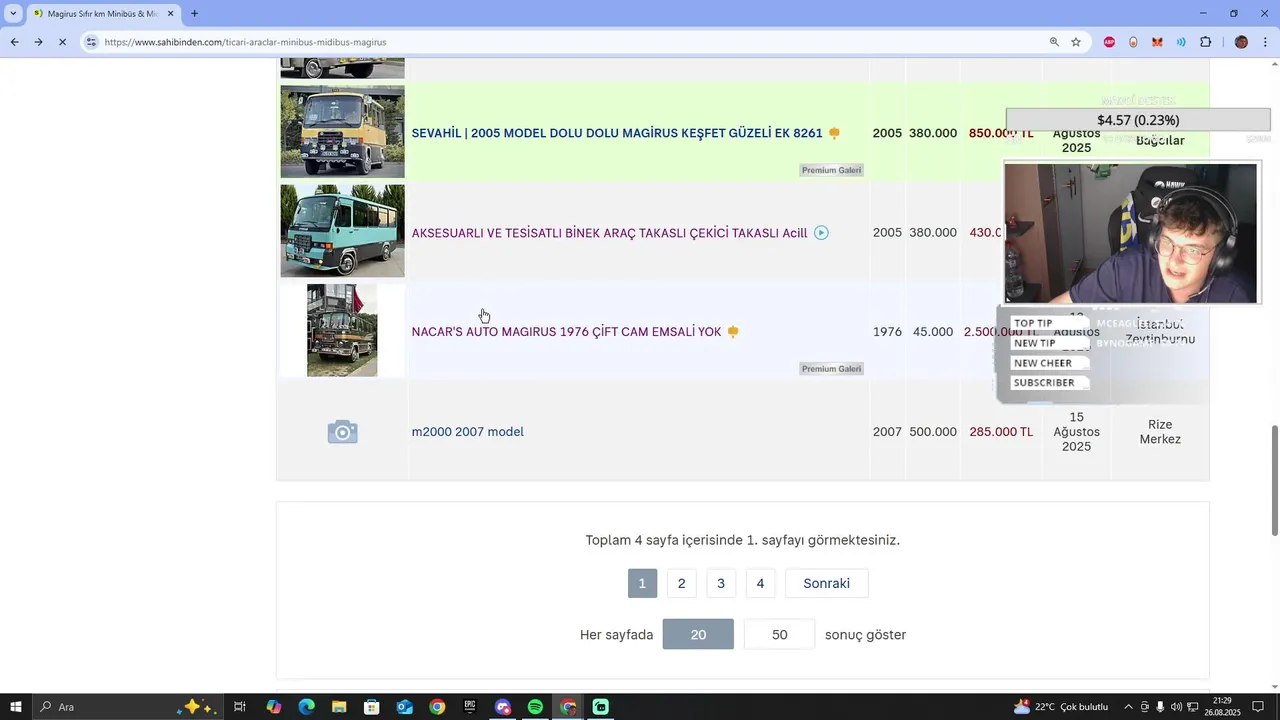Click 500.000 km value on m2000 row

pos(933,432)
